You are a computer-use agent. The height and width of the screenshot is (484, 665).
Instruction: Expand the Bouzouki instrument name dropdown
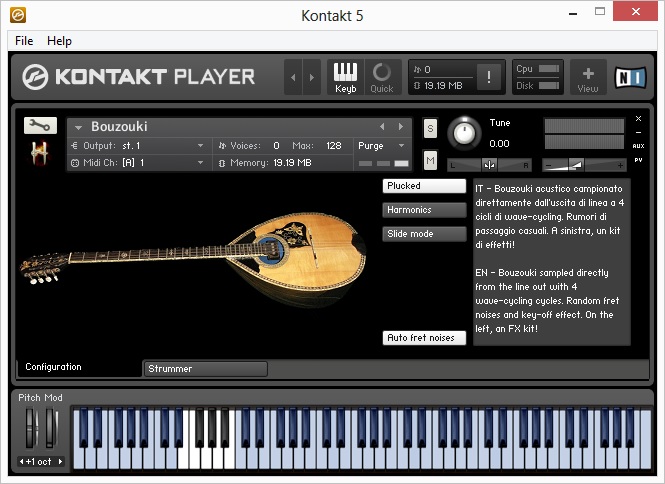[78, 127]
